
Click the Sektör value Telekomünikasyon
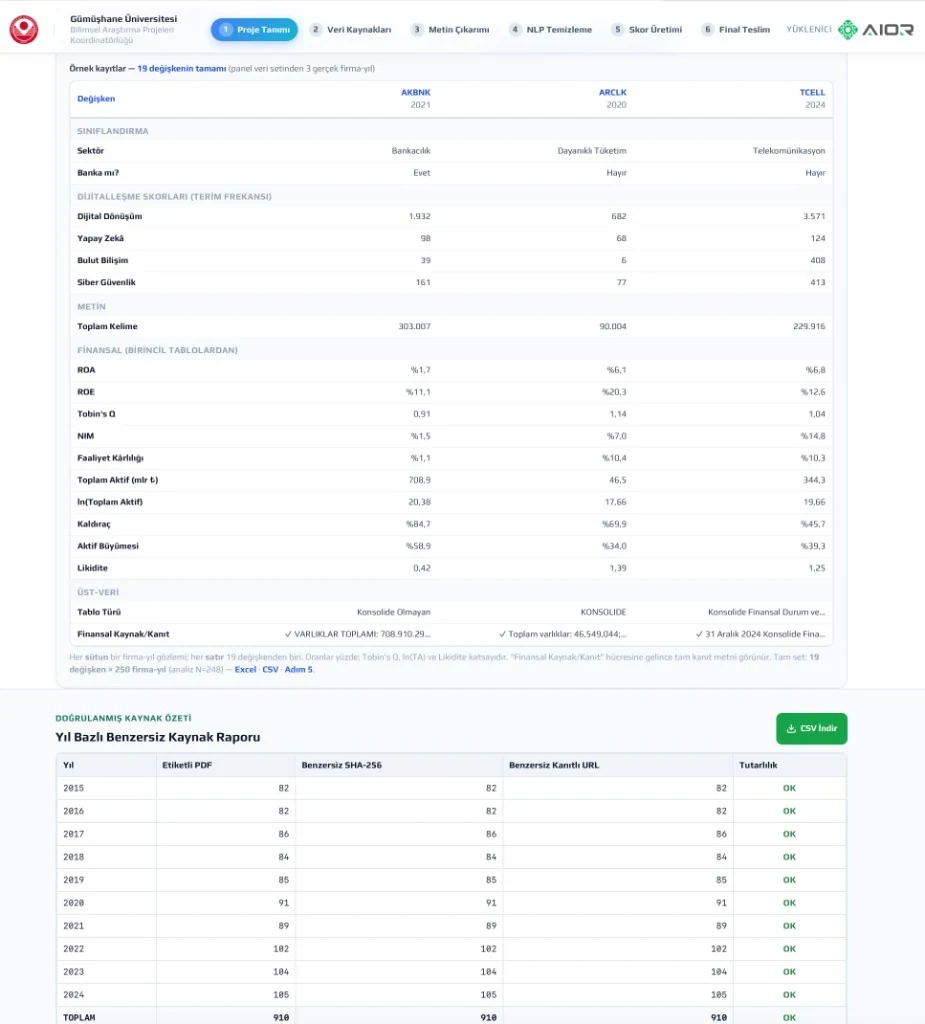(788, 151)
